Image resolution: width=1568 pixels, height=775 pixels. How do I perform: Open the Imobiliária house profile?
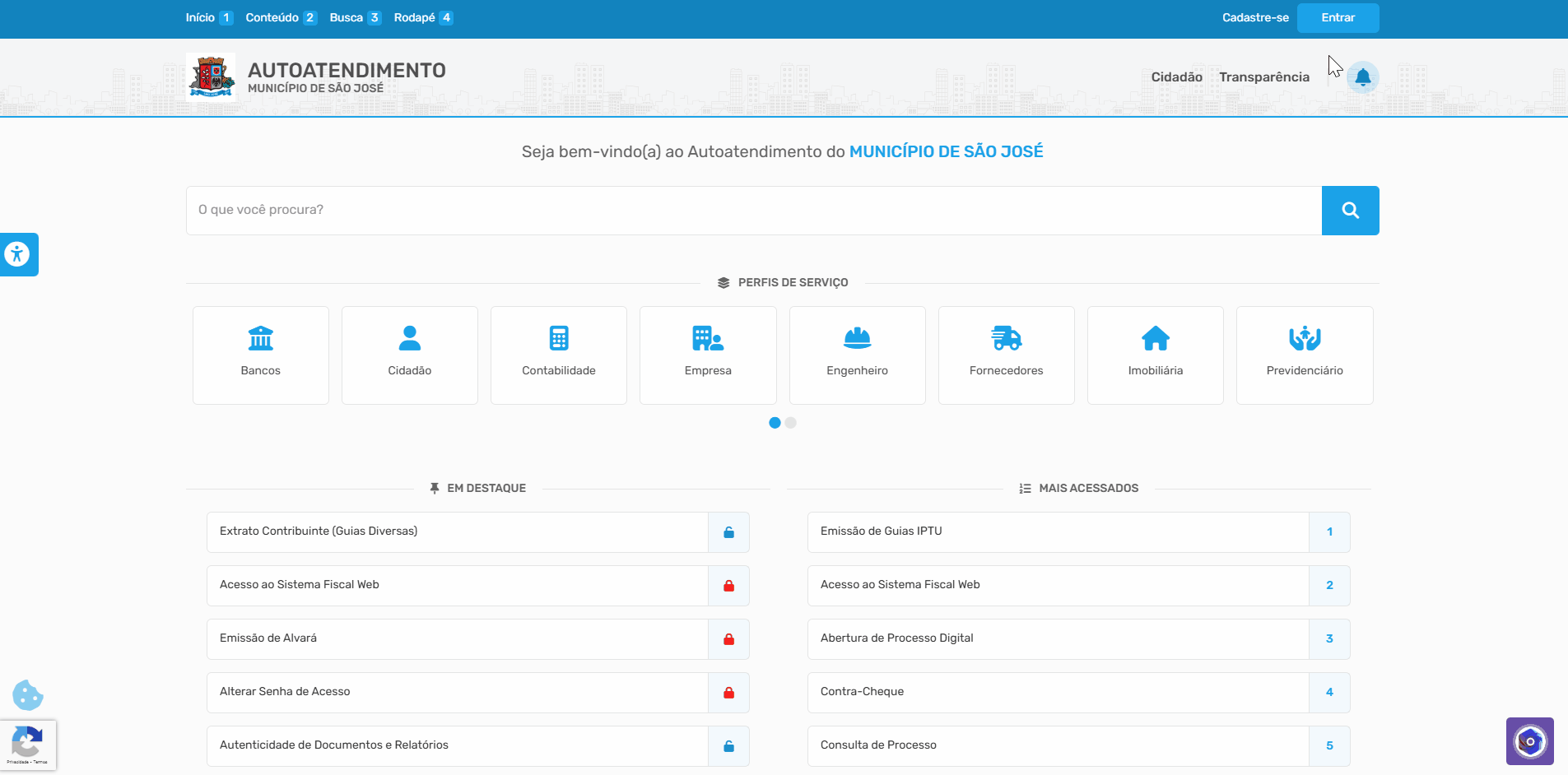pyautogui.click(x=1155, y=355)
